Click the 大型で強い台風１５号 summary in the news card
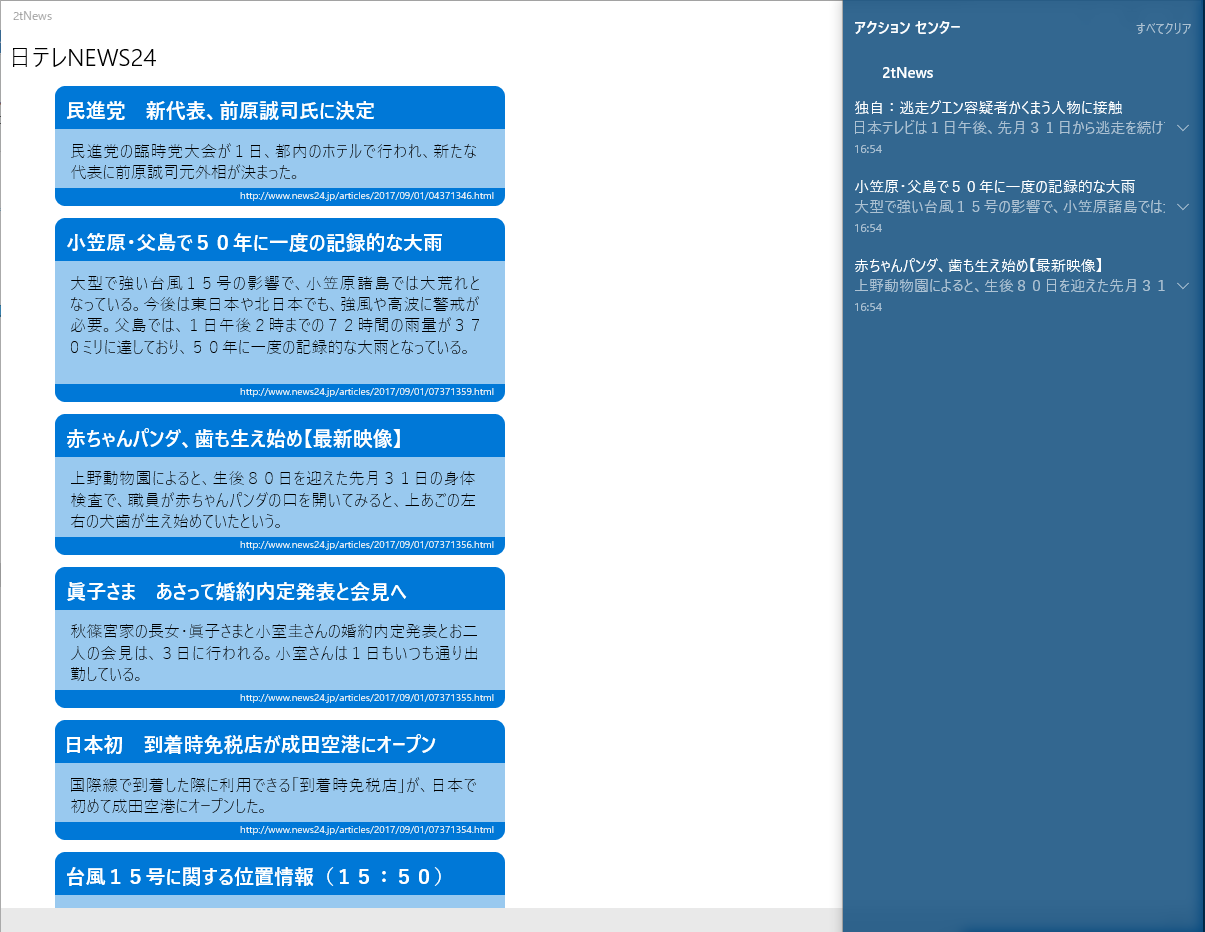This screenshot has width=1205, height=932. tap(276, 314)
